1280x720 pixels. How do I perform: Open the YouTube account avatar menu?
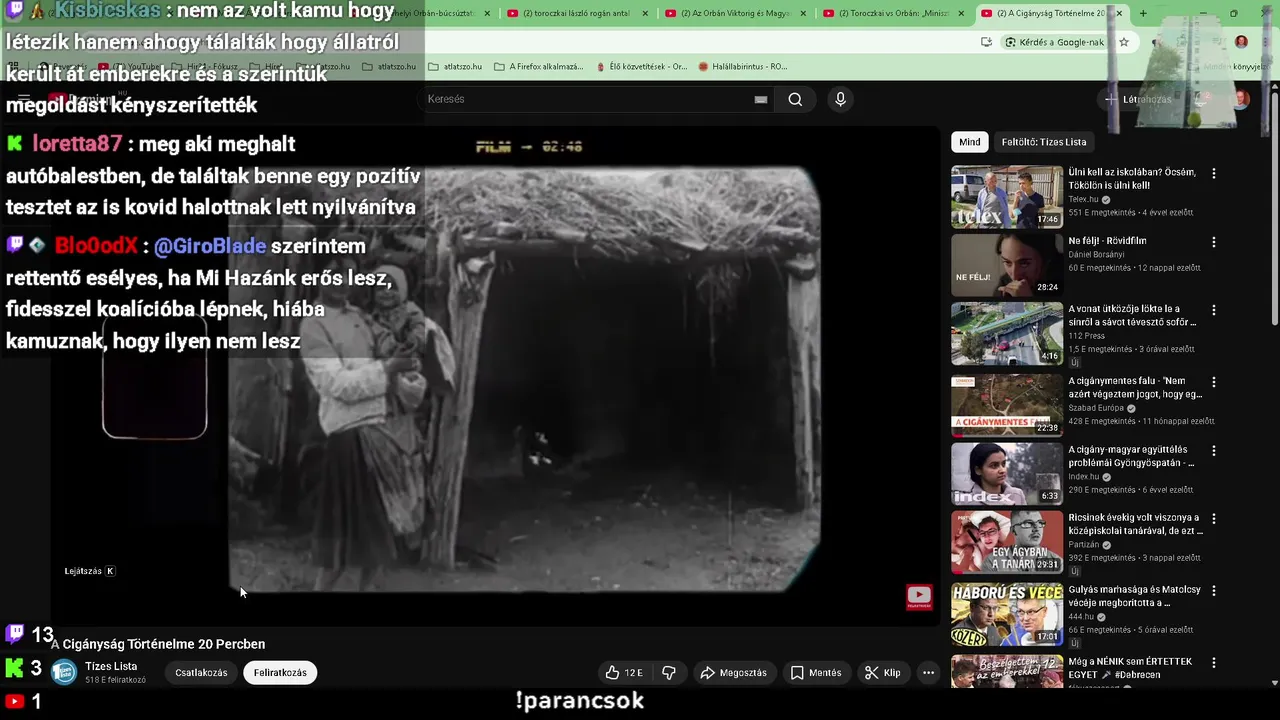click(1240, 99)
